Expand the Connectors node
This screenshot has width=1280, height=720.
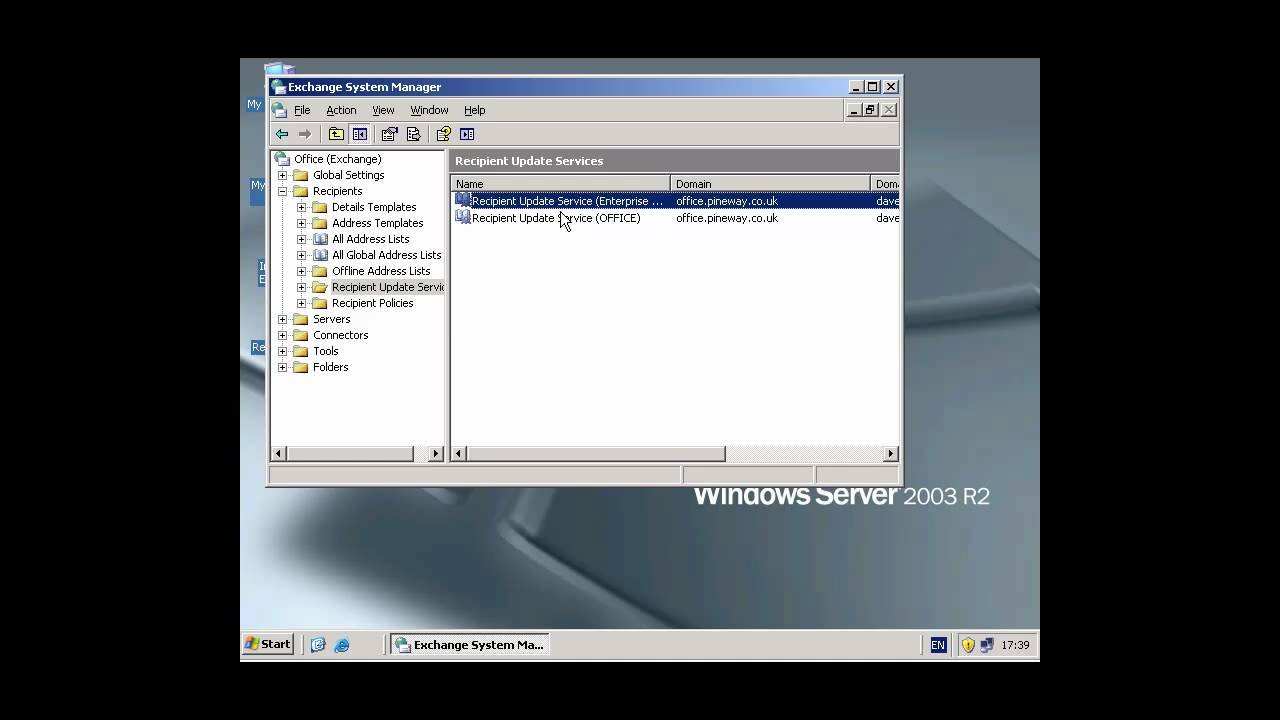282,335
